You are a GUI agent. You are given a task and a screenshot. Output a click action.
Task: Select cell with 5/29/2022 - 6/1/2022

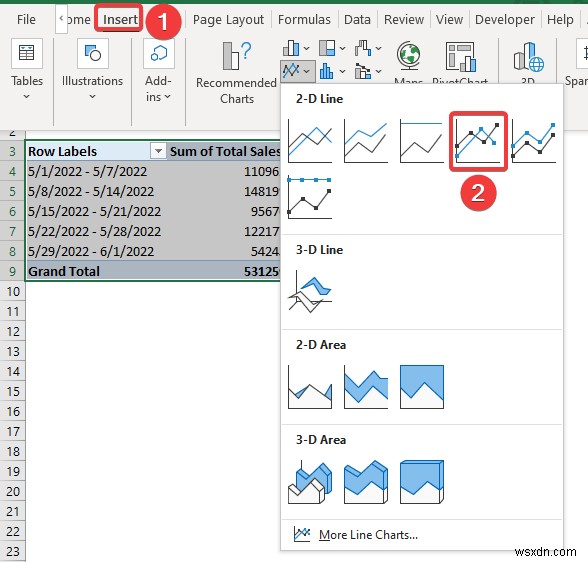click(96, 251)
